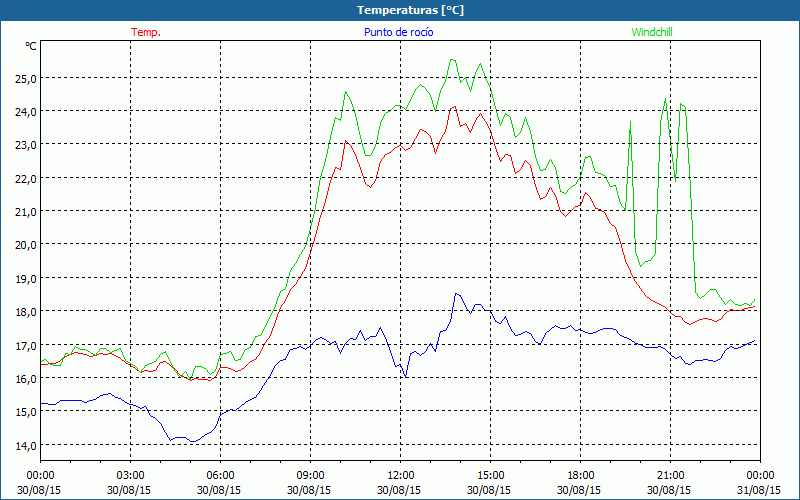800x500 pixels.
Task: Click the 15,0 y-axis value
Action: [26, 411]
